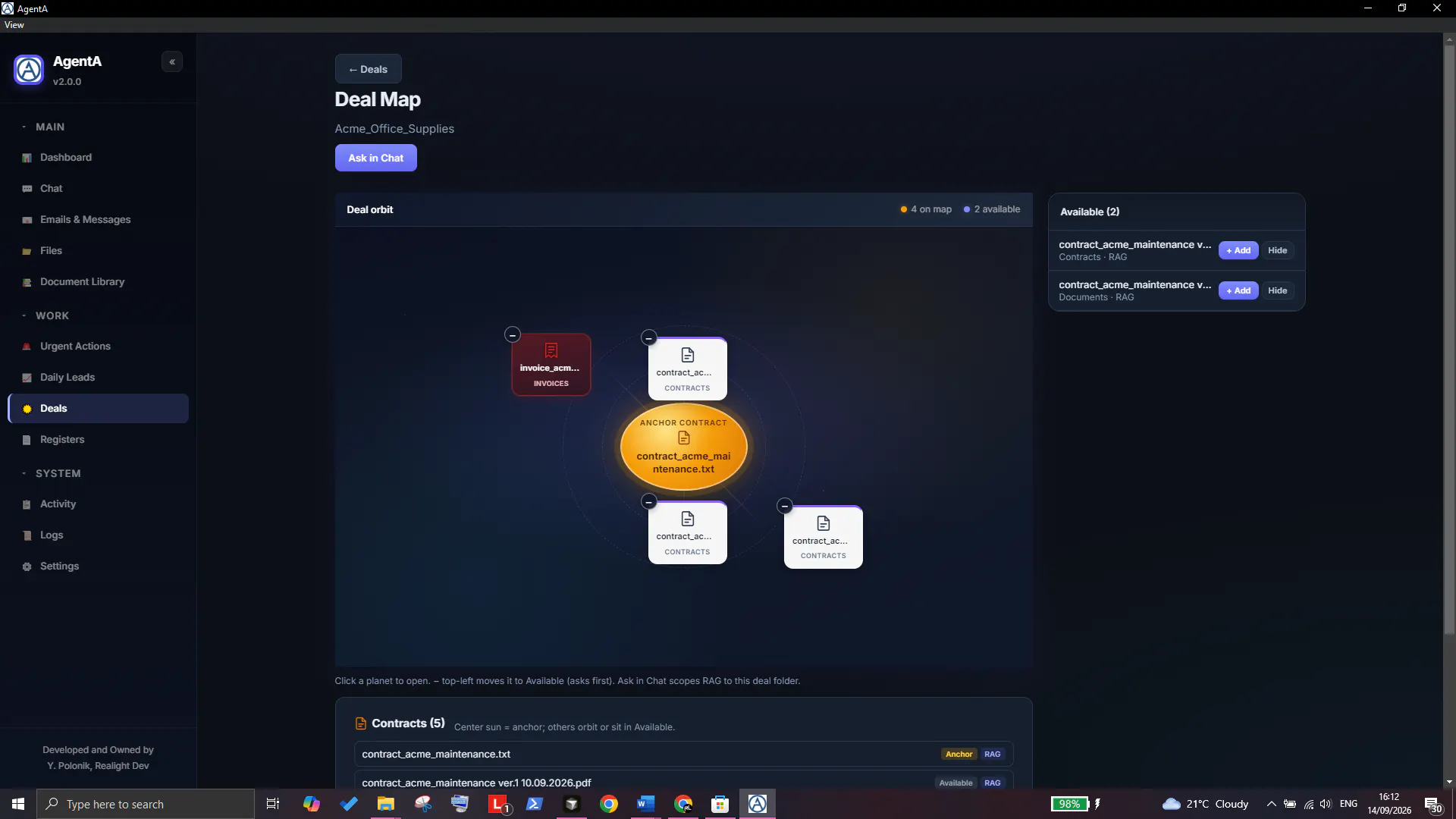Go back to Deals list
Viewport: 1456px width, 819px height.
point(368,69)
